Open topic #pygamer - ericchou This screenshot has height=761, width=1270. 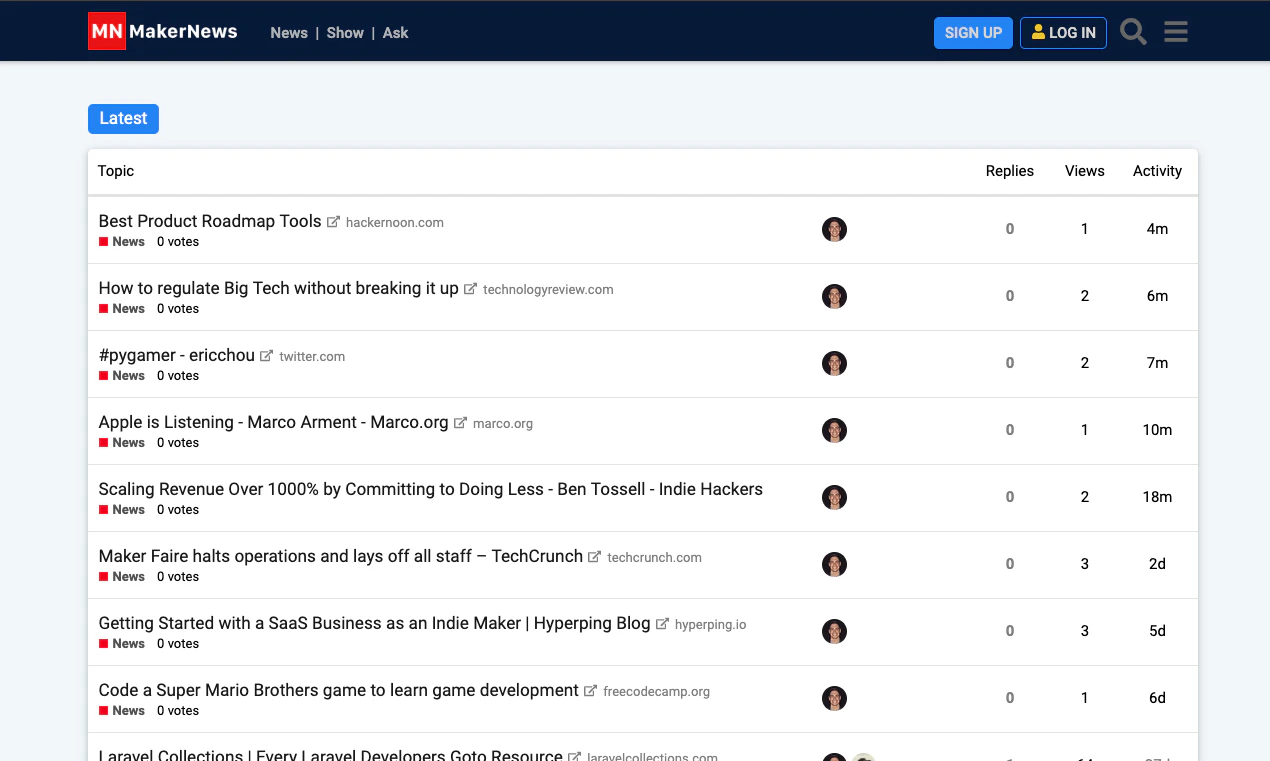coord(177,355)
